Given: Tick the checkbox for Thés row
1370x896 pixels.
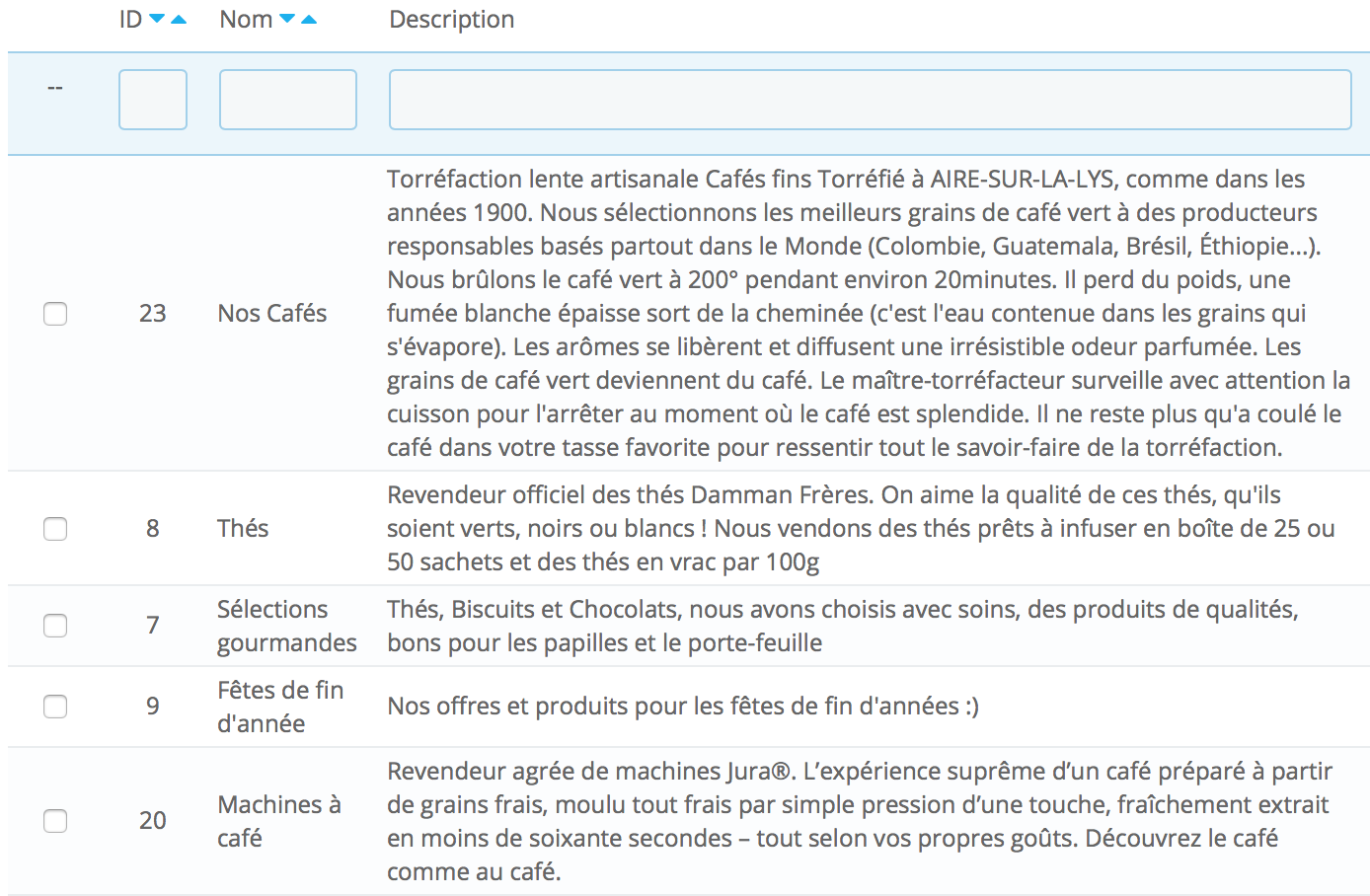Looking at the screenshot, I should click(55, 529).
